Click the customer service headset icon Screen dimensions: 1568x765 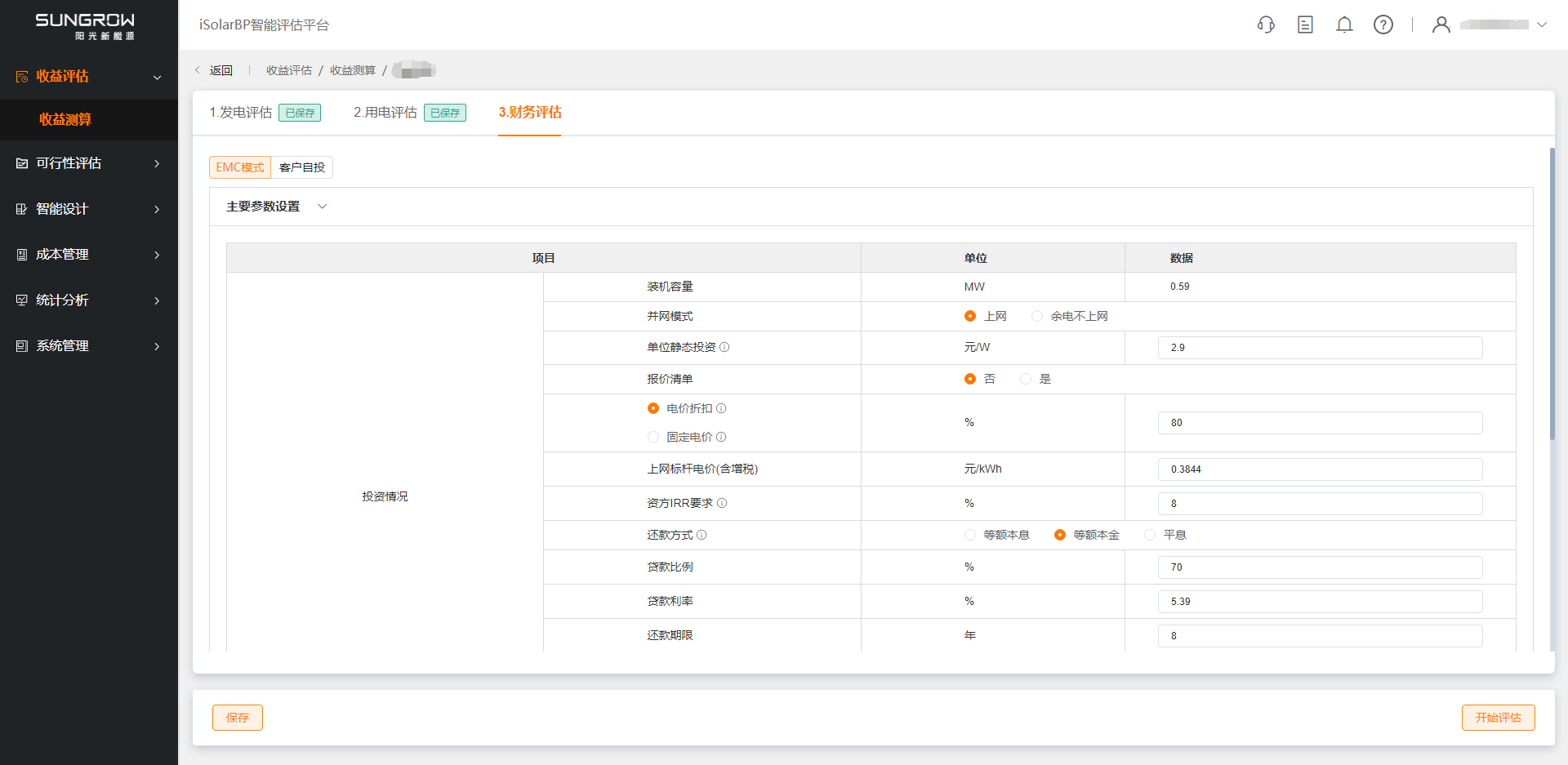coord(1266,24)
